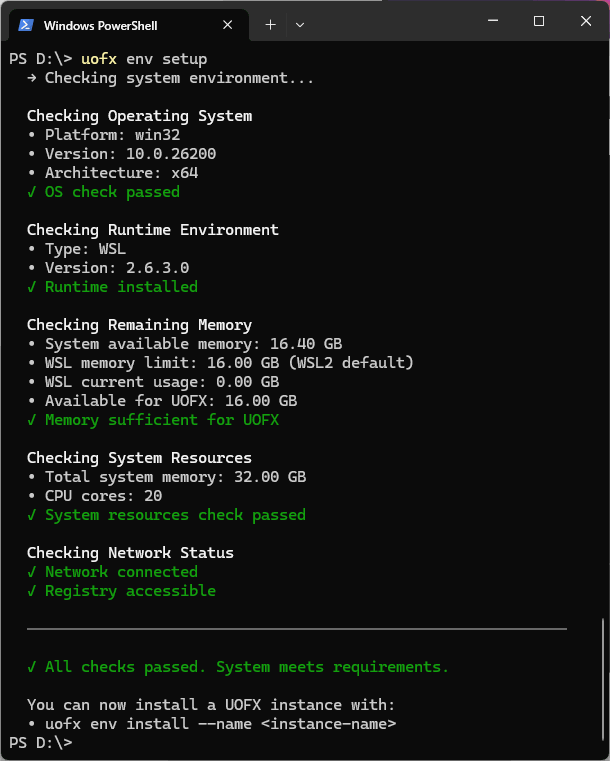Screen dimensions: 610x761
Task: Click the PowerShell icon in the tab
Action: pos(27,25)
